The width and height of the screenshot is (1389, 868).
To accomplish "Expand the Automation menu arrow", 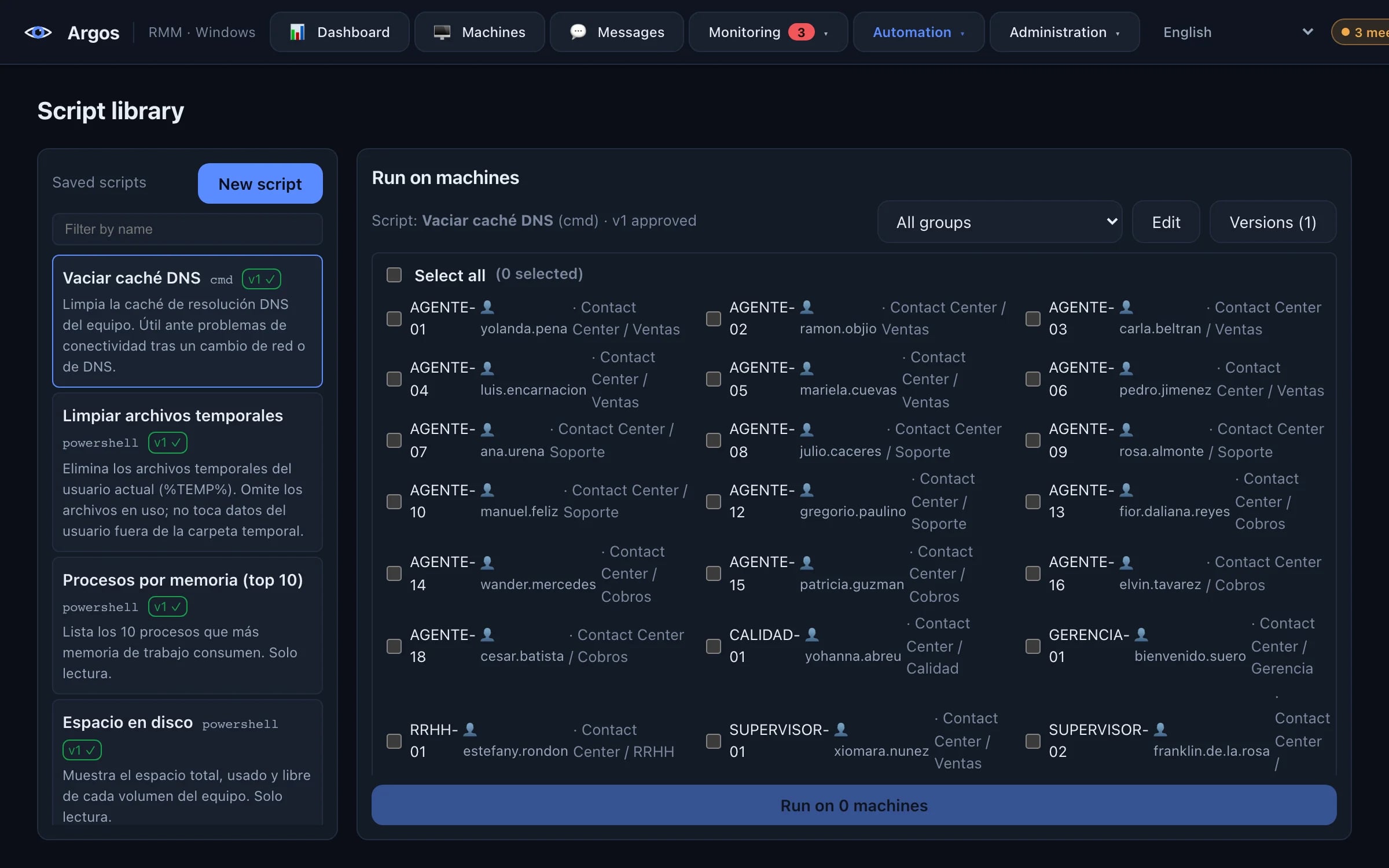I will [x=962, y=34].
